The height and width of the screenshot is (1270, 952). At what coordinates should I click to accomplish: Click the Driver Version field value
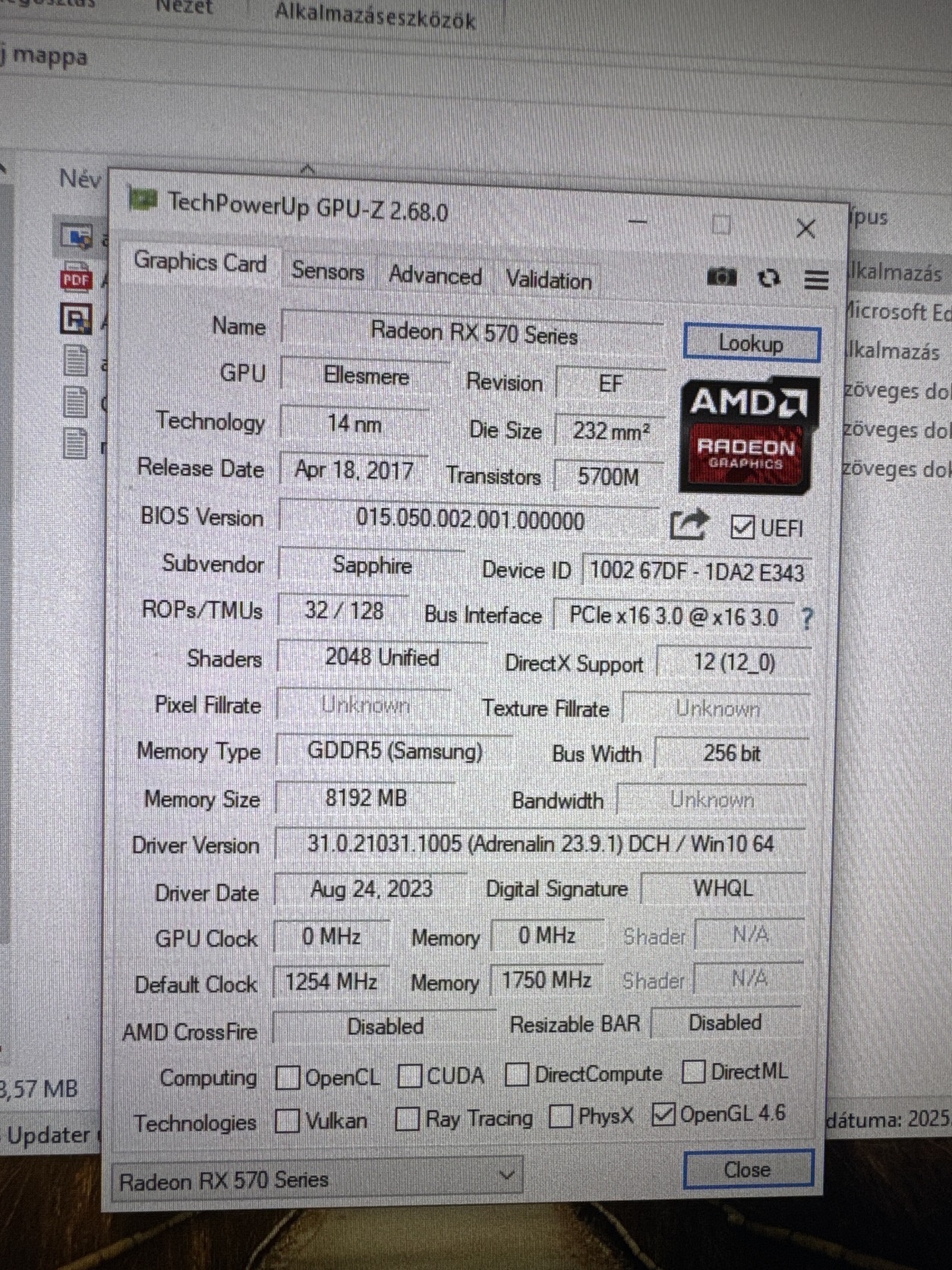click(x=541, y=845)
